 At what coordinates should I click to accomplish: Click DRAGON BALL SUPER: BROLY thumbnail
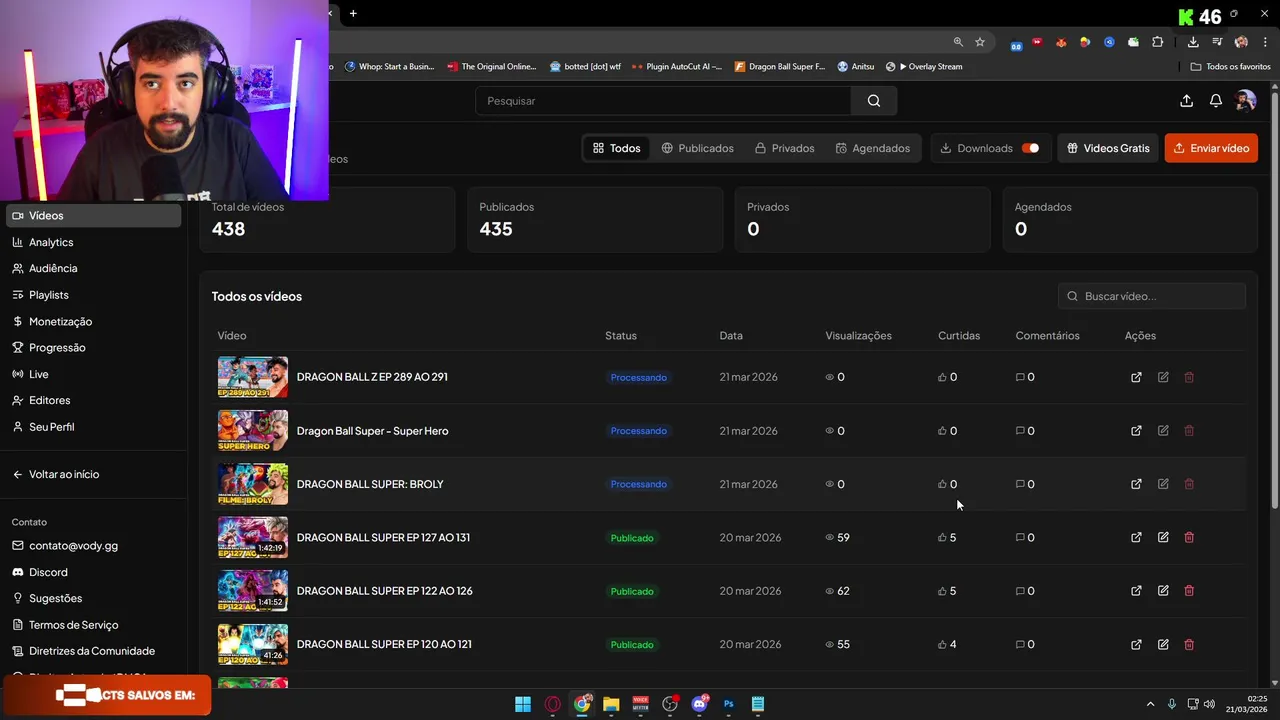point(253,484)
